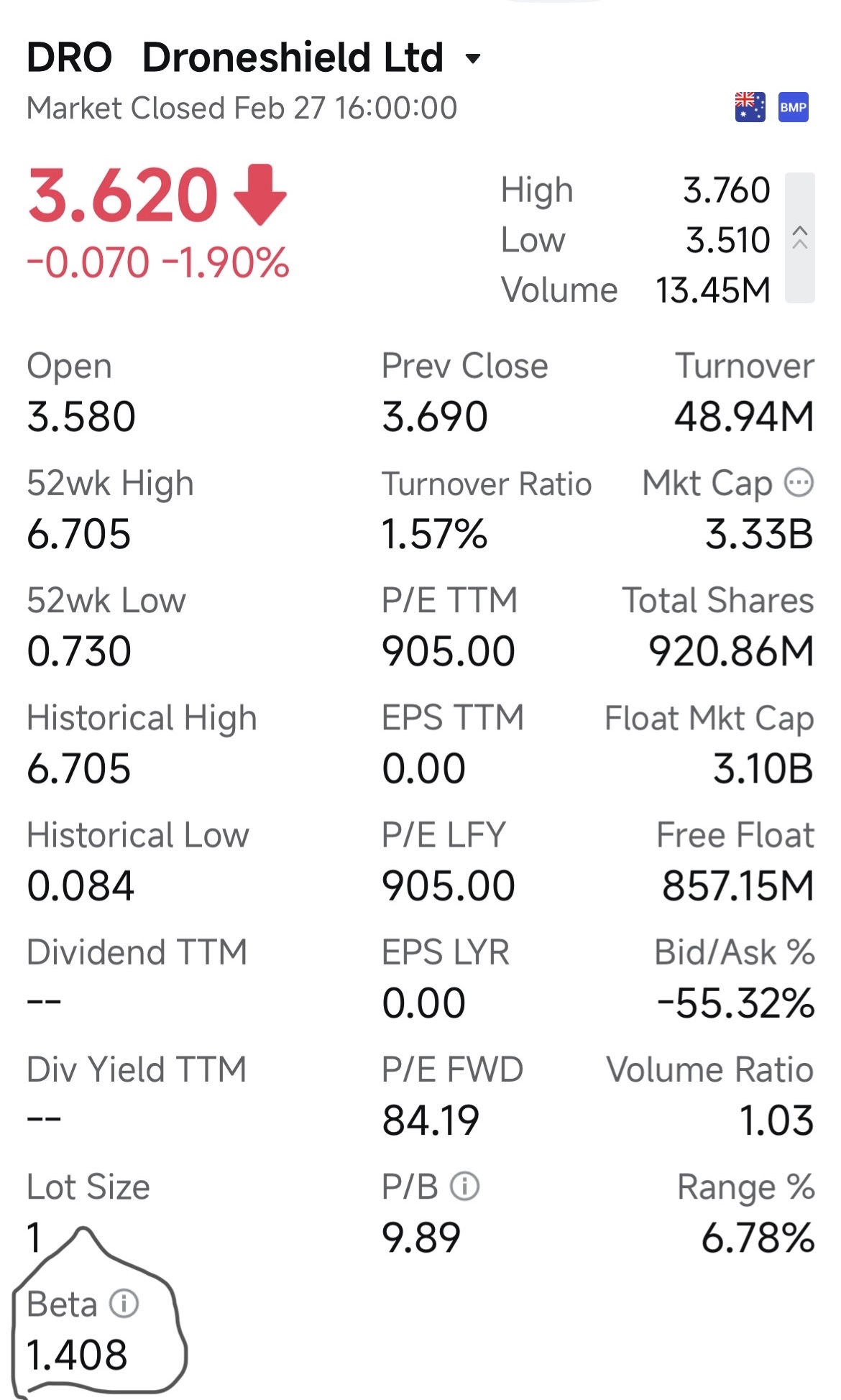Tap the -0.070 -1.90% change text
The image size is (841, 1400).
158,262
